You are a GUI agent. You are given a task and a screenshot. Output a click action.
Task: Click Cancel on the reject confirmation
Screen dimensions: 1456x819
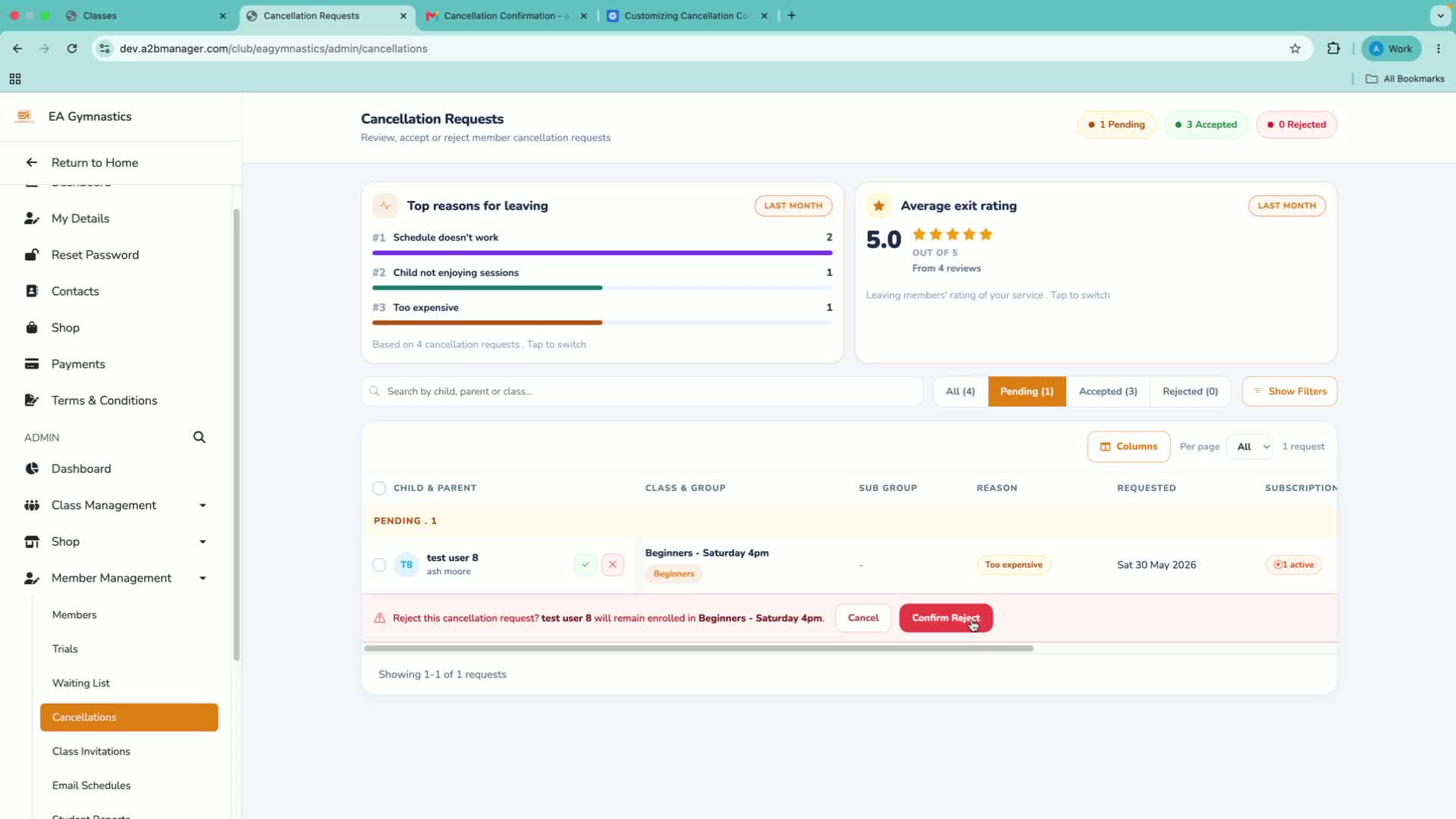tap(863, 618)
